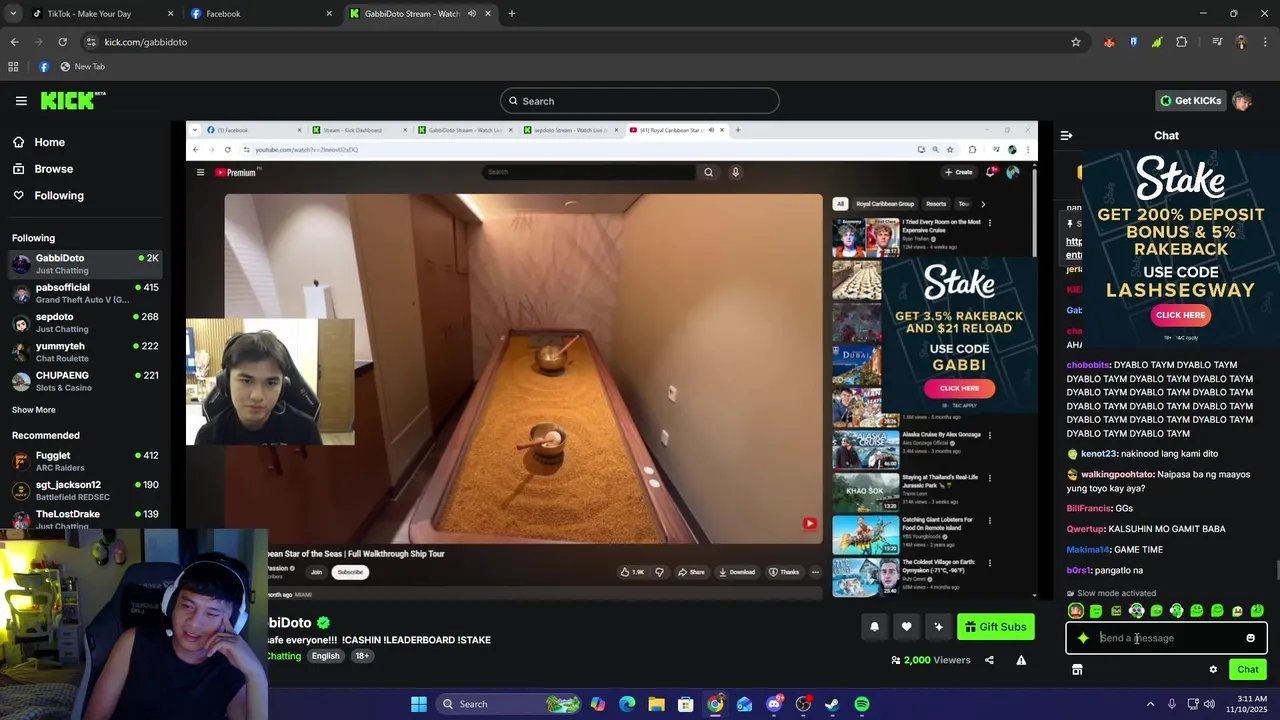The height and width of the screenshot is (720, 1280).
Task: Select GabbiDoto channel in Following list
Action: pyautogui.click(x=86, y=264)
